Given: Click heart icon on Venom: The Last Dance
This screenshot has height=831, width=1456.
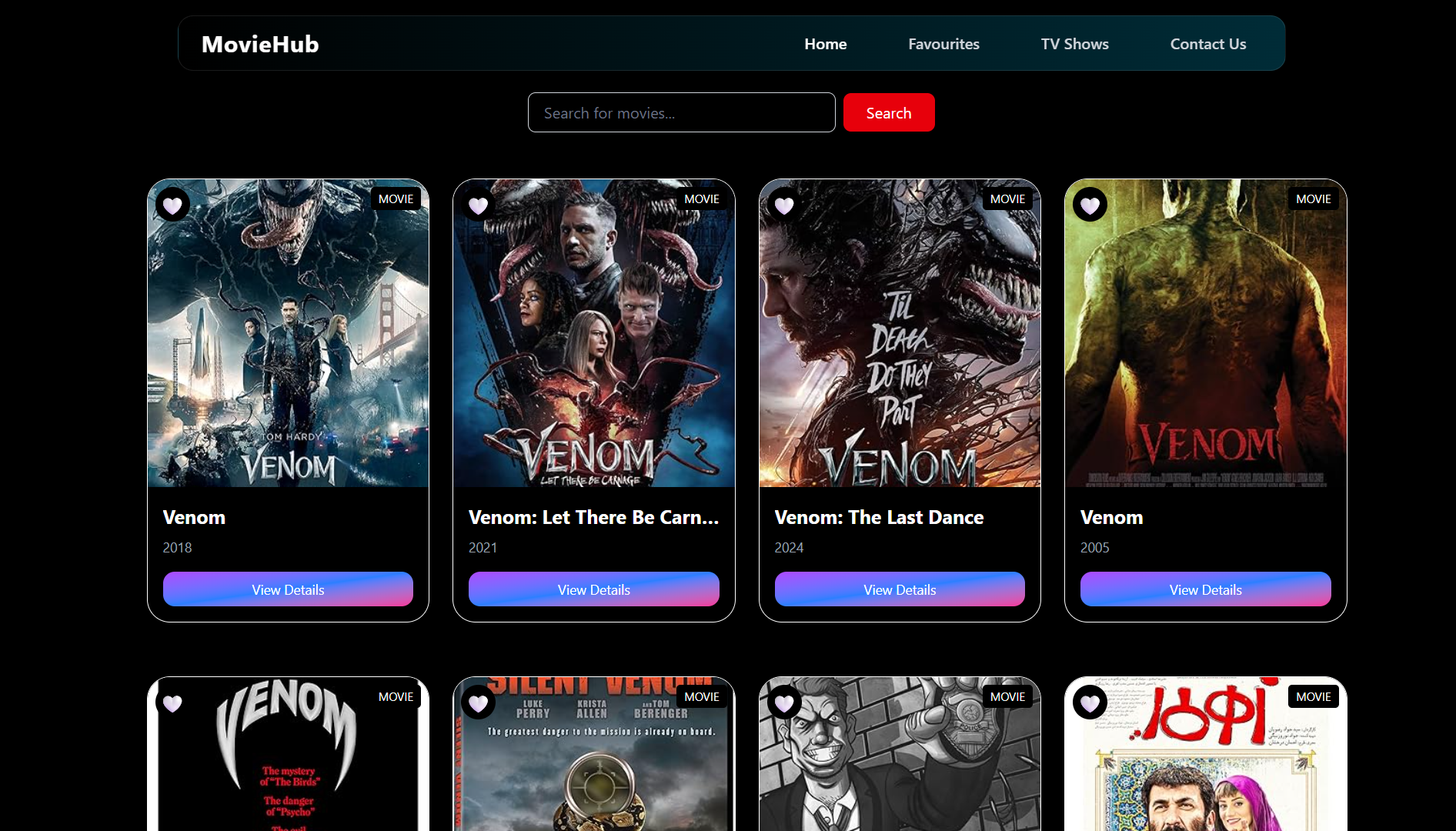Looking at the screenshot, I should click(784, 205).
